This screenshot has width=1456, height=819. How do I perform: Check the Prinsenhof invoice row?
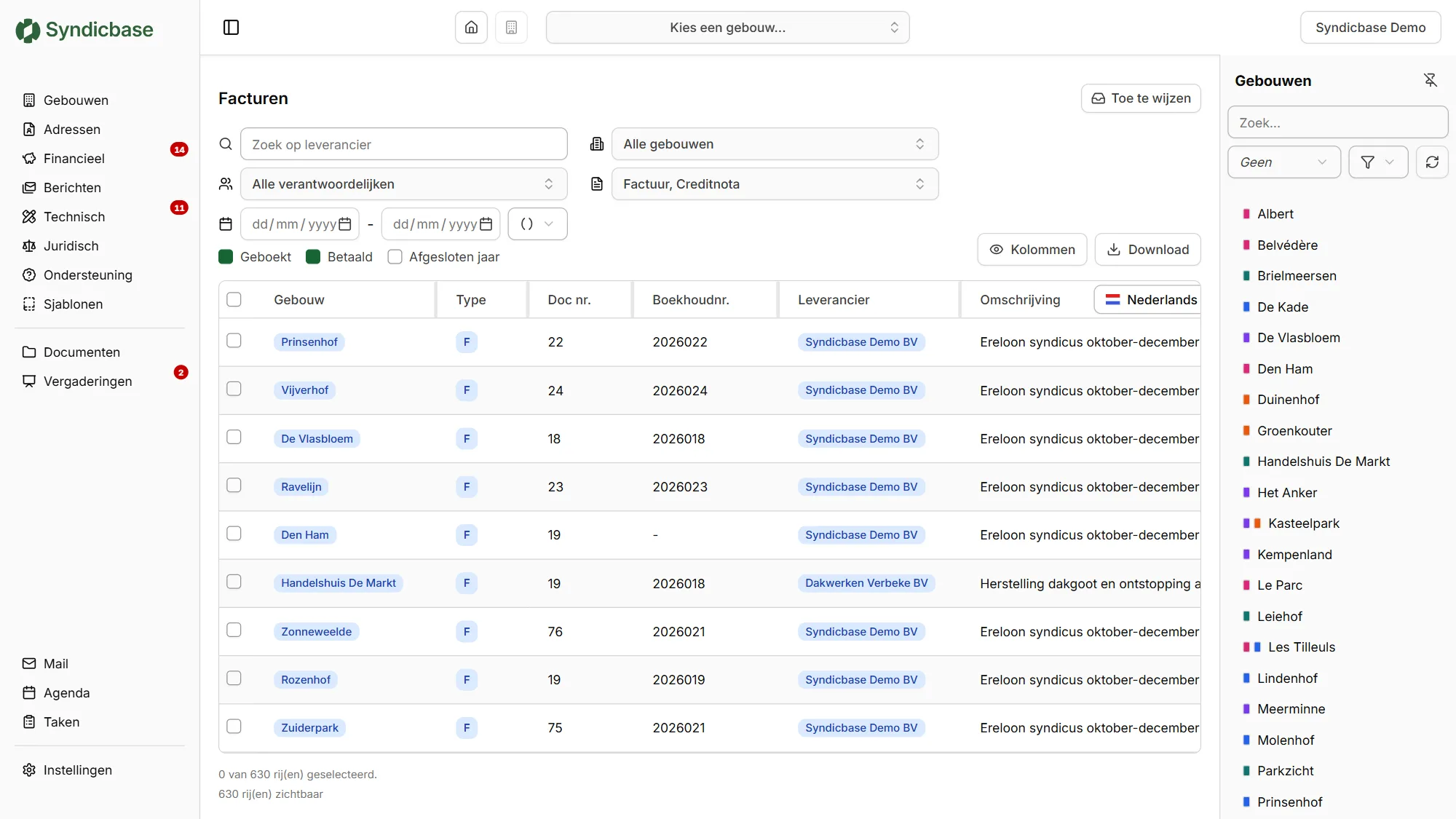click(x=234, y=341)
